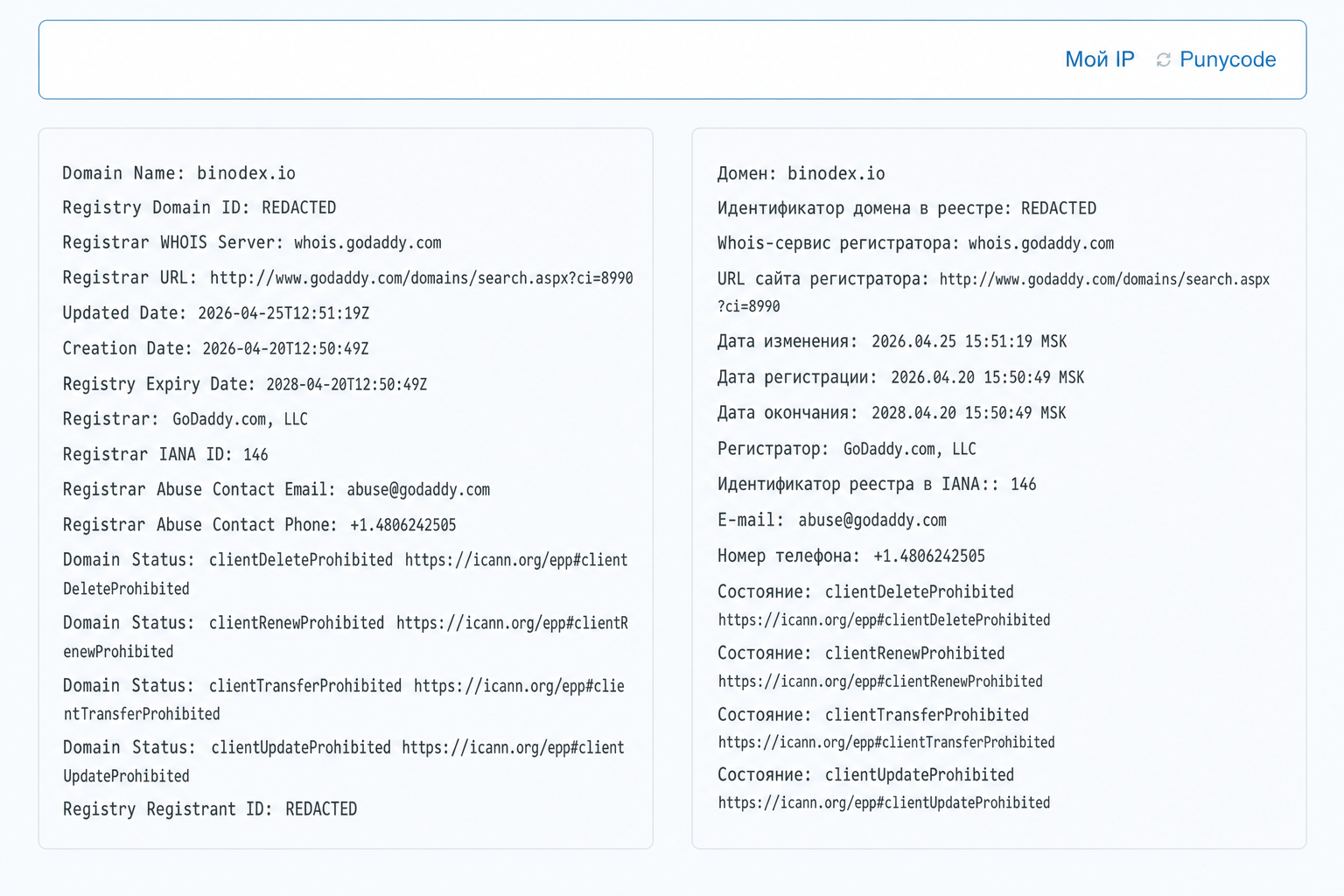Click the Registry Expiry Date 2028-04-20T12:50:49Z value
This screenshot has height=896, width=1344.
pyautogui.click(x=346, y=385)
